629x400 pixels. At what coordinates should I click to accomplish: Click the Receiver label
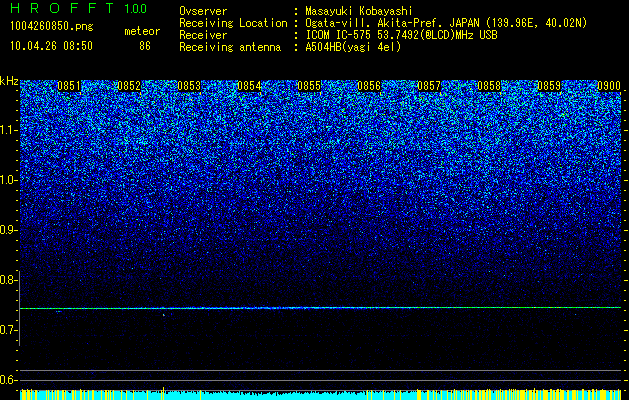[x=203, y=35]
